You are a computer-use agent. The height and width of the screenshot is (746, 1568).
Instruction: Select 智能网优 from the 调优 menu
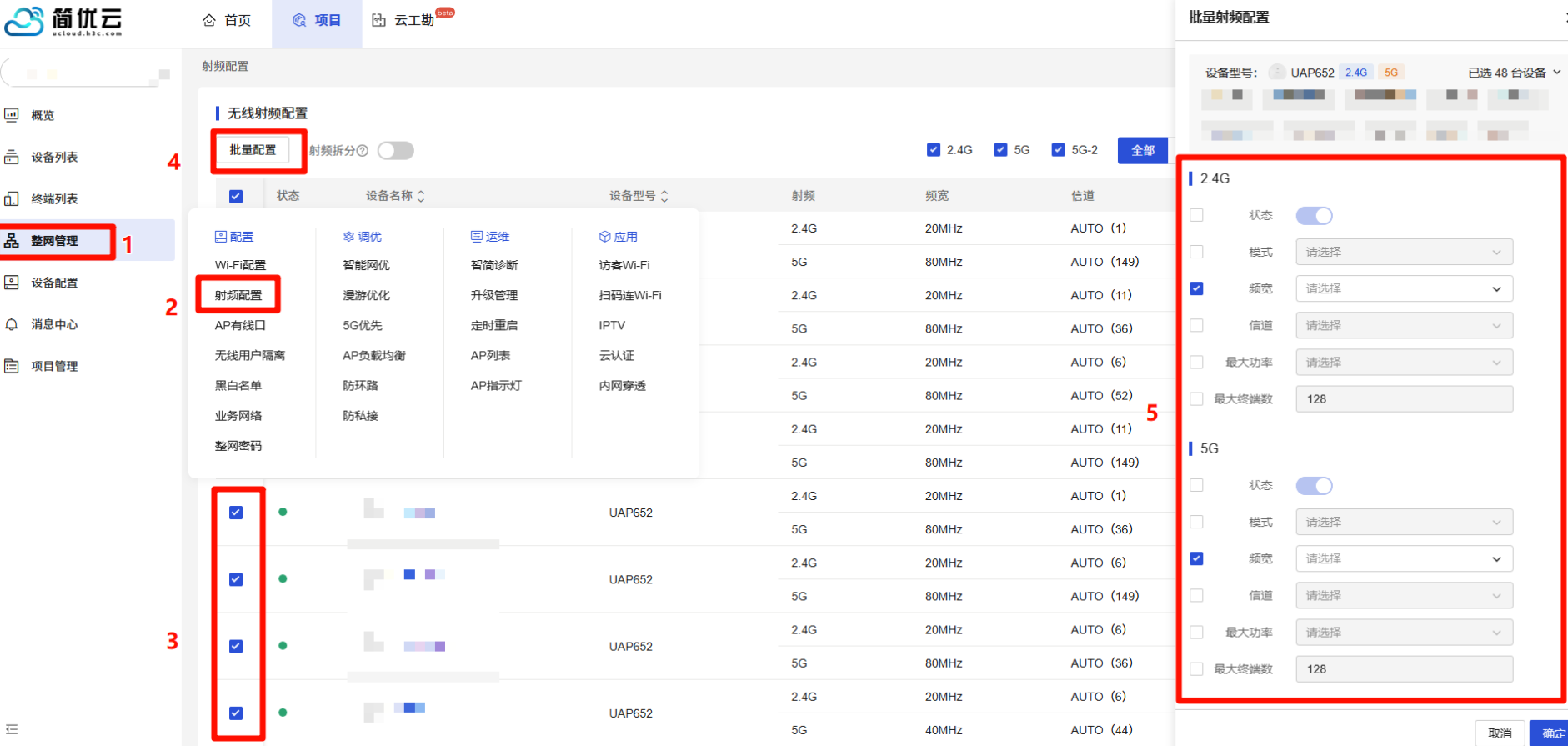point(366,265)
